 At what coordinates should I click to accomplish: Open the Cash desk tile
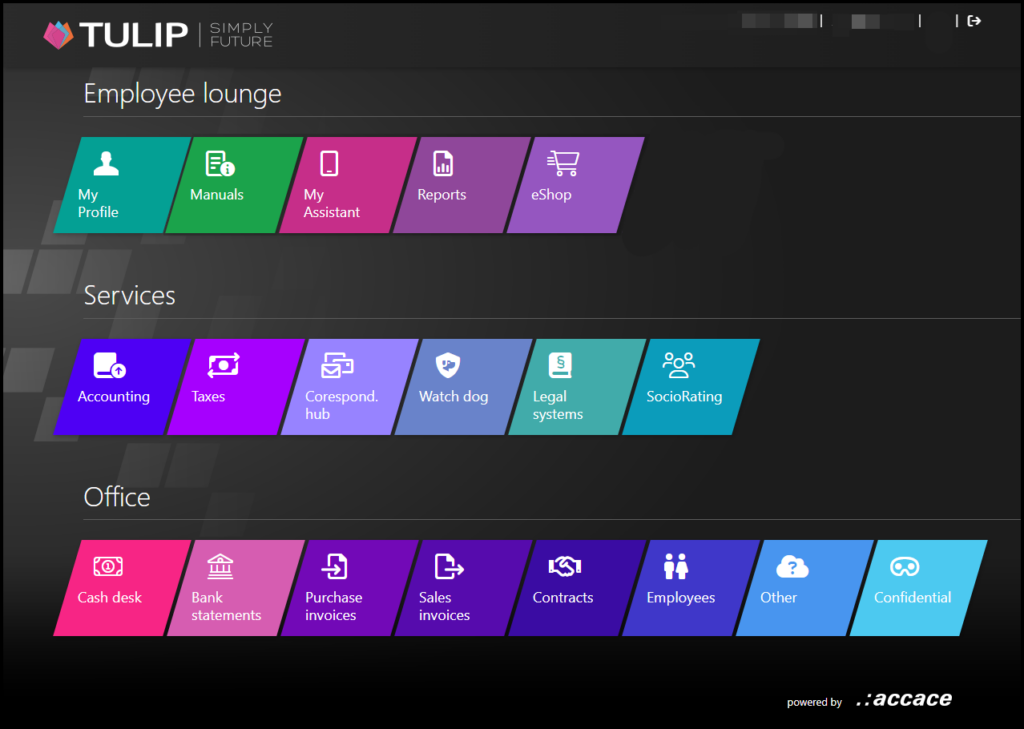(x=121, y=588)
